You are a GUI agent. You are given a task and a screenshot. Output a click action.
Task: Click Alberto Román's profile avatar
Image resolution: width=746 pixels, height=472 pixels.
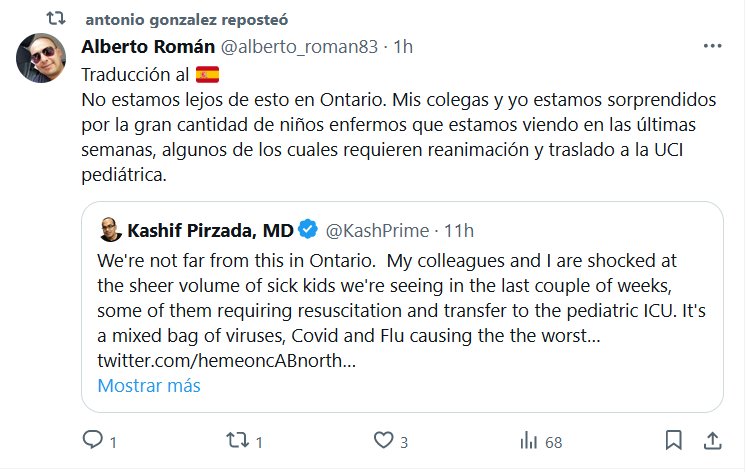coord(41,59)
